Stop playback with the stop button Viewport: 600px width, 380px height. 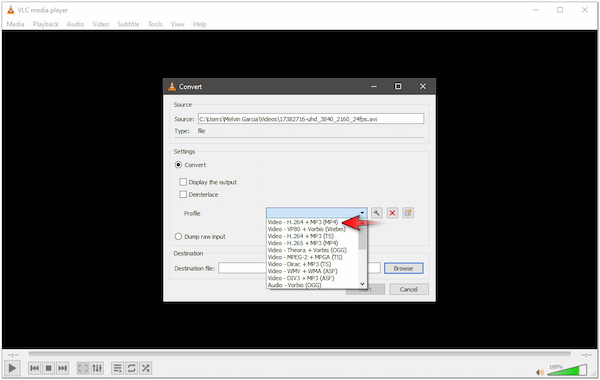(x=49, y=368)
